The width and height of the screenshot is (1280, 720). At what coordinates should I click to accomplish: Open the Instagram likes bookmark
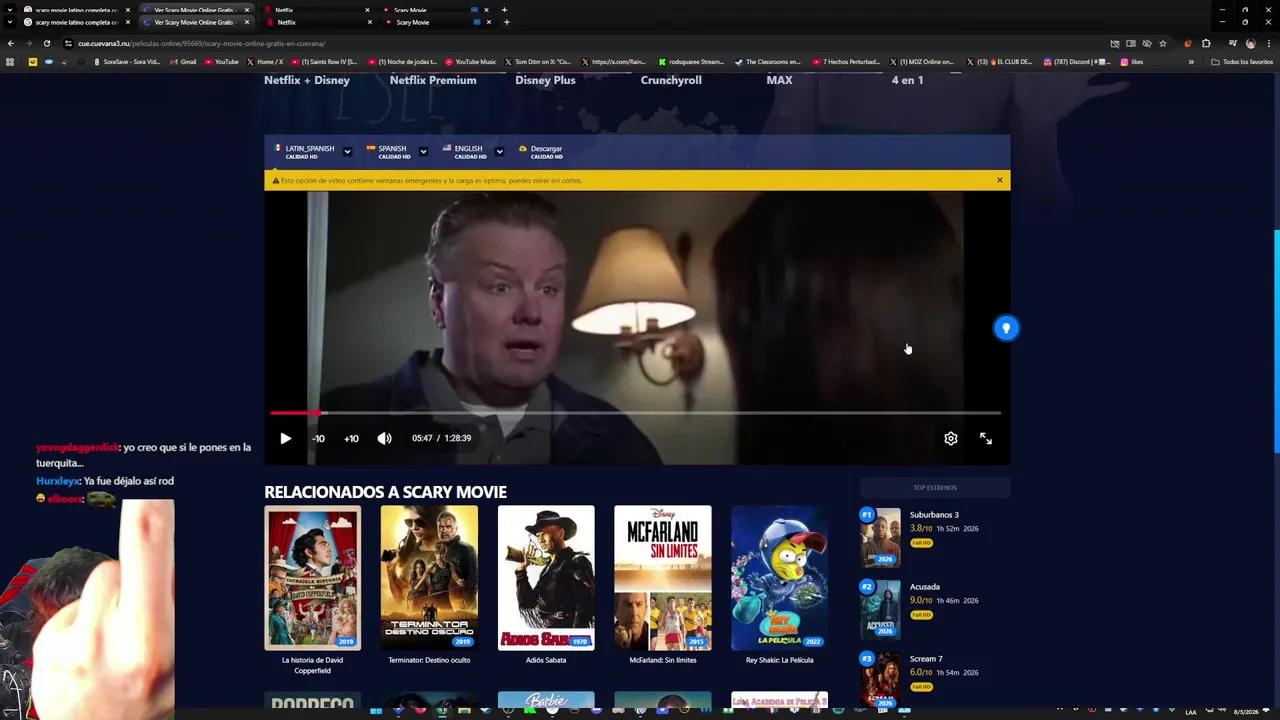tap(1132, 62)
